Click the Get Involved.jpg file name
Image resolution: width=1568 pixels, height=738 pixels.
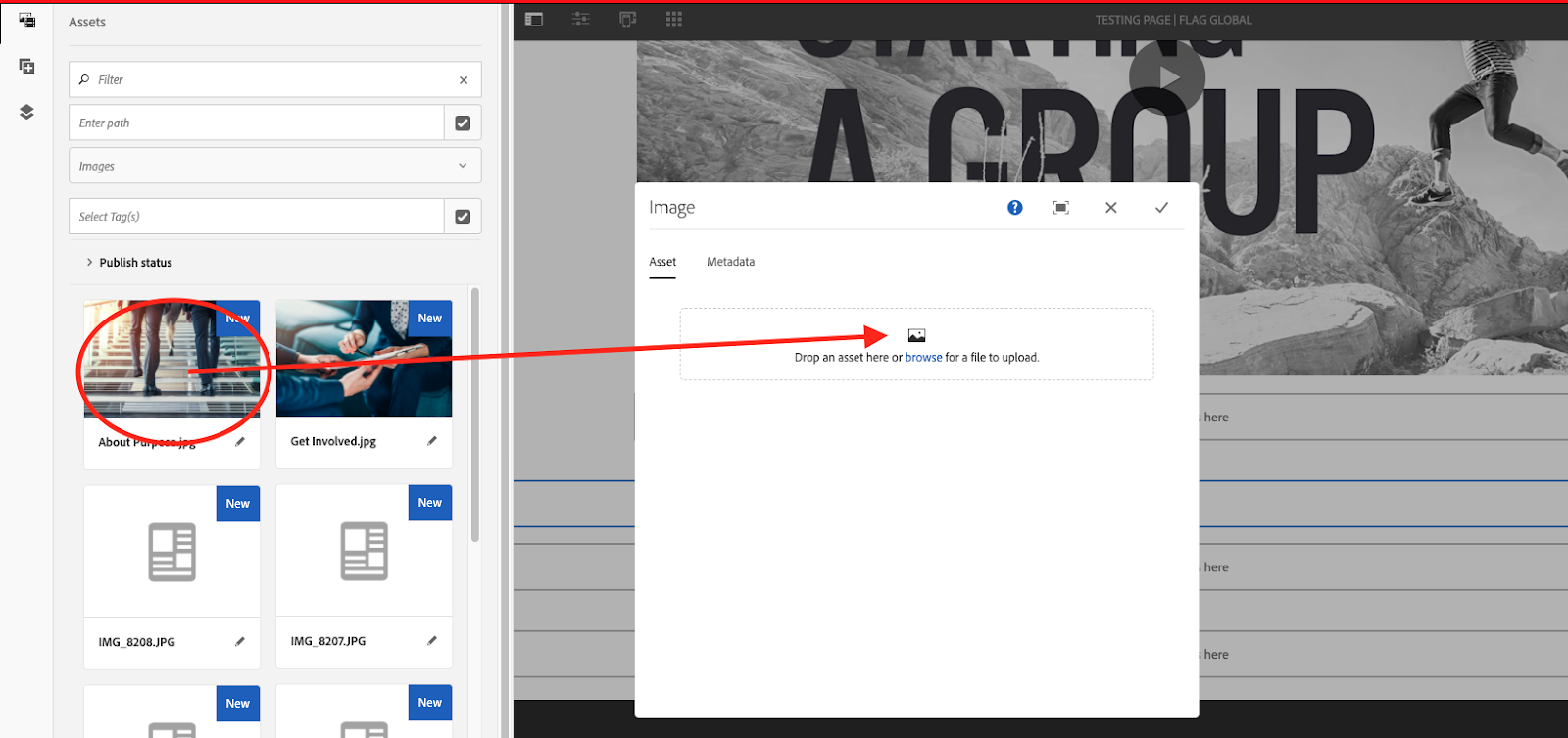click(x=333, y=442)
